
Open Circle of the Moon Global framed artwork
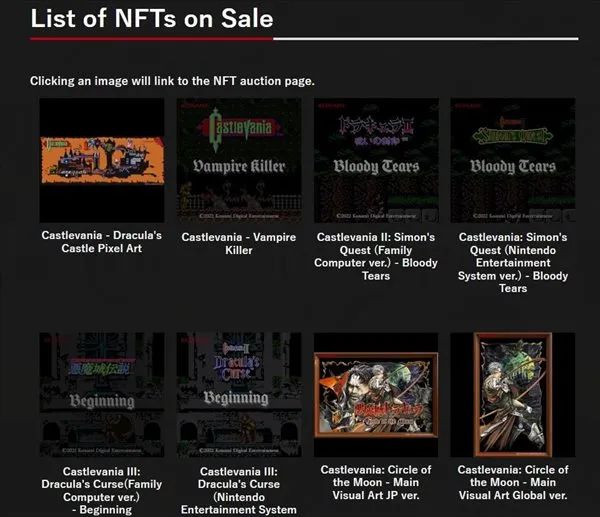[x=513, y=395]
